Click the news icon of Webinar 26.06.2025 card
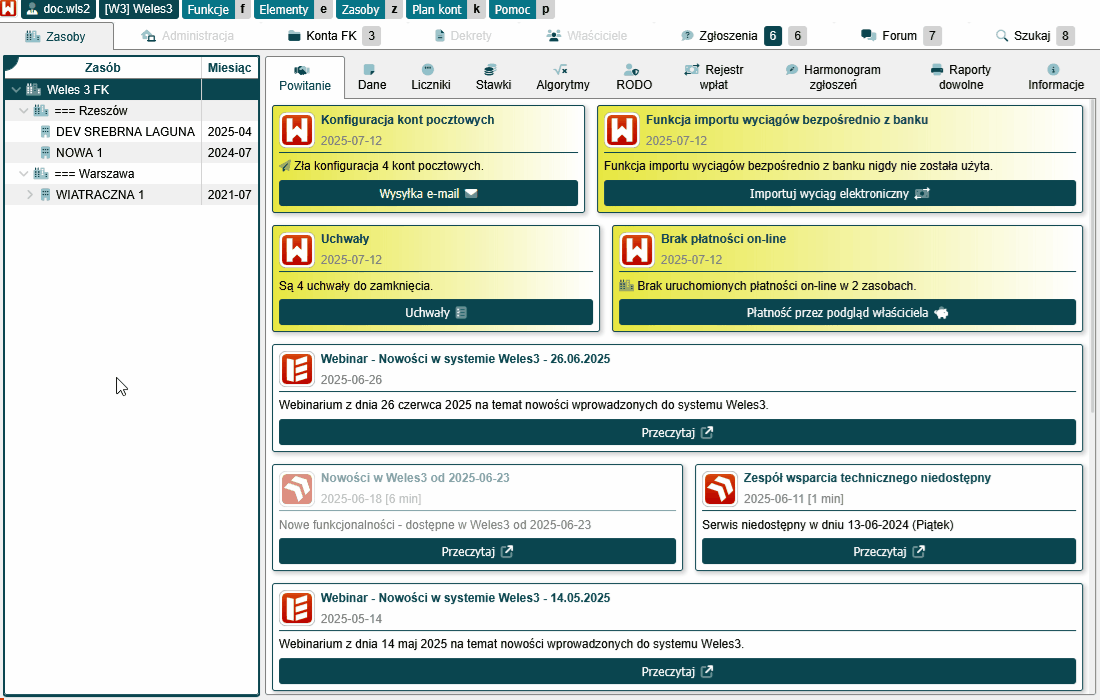Image resolution: width=1100 pixels, height=700 pixels. point(297,370)
